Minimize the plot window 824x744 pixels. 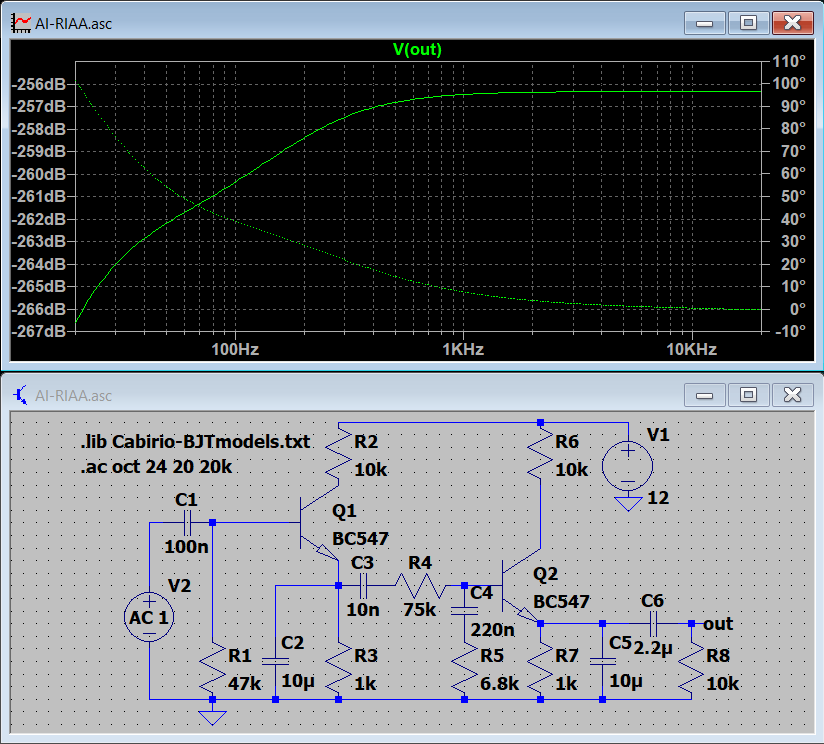pos(705,23)
